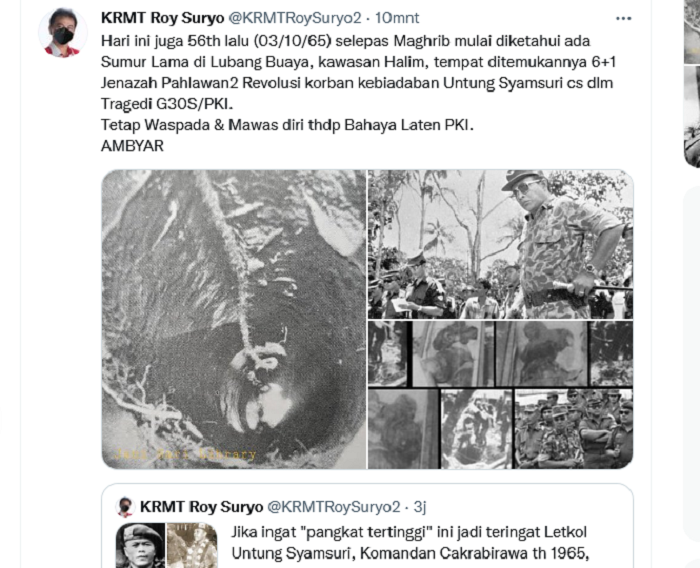
Task: Open the three-dot more options menu
Action: coord(623,18)
